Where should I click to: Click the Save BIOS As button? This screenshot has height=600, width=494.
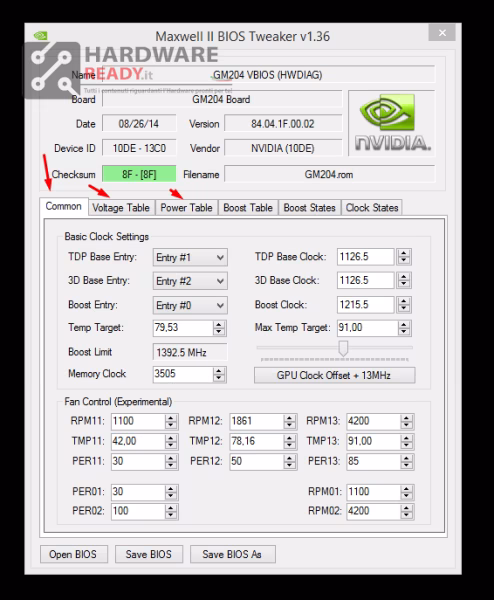[232, 554]
